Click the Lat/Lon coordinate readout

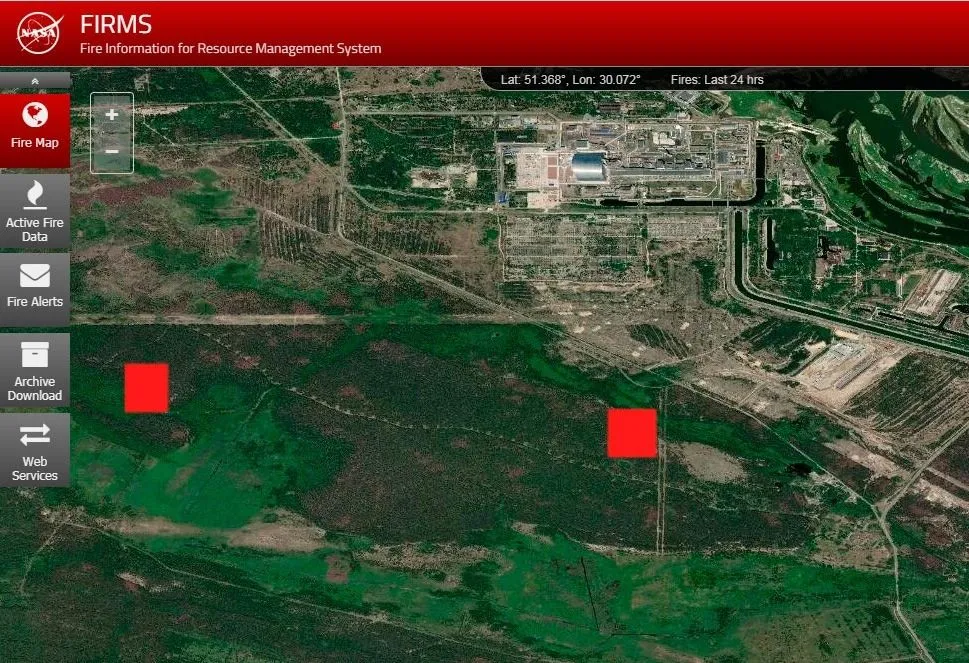(570, 79)
